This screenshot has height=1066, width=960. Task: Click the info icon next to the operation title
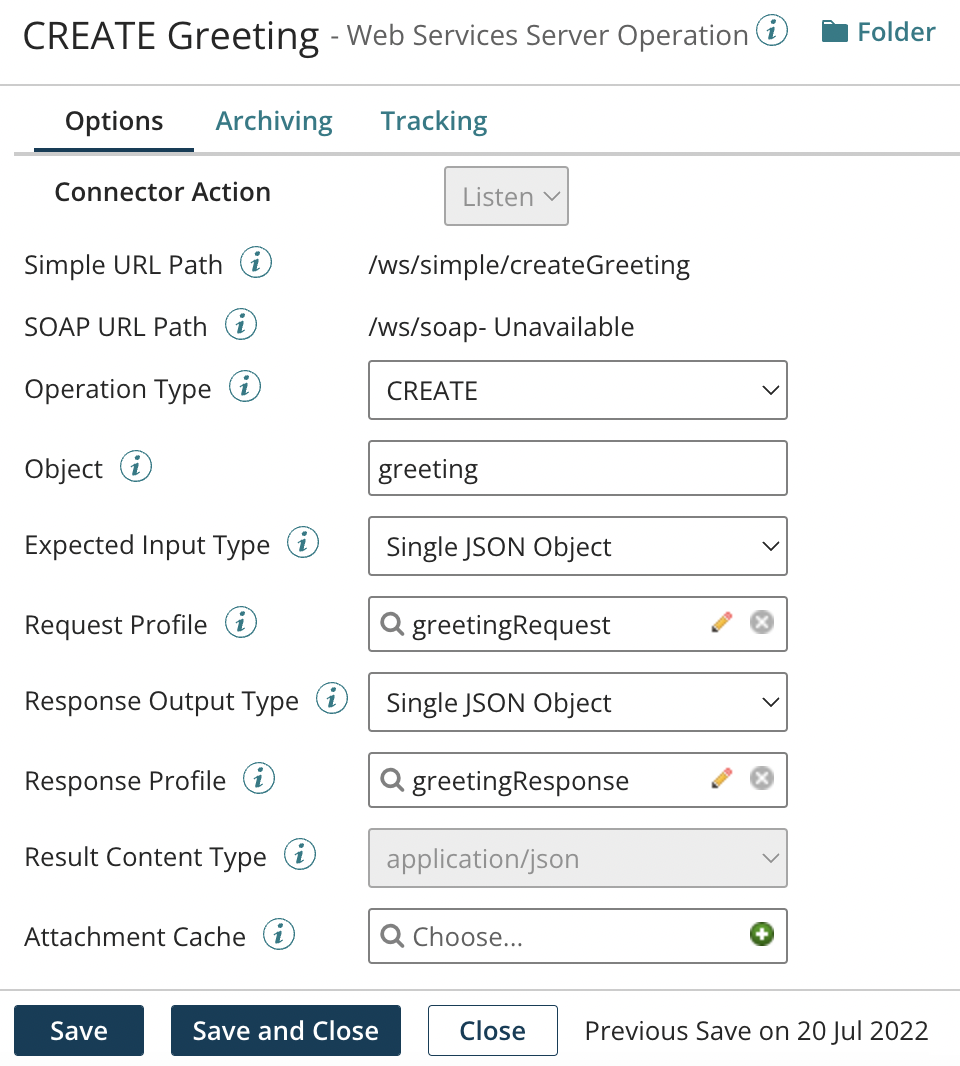tap(770, 30)
